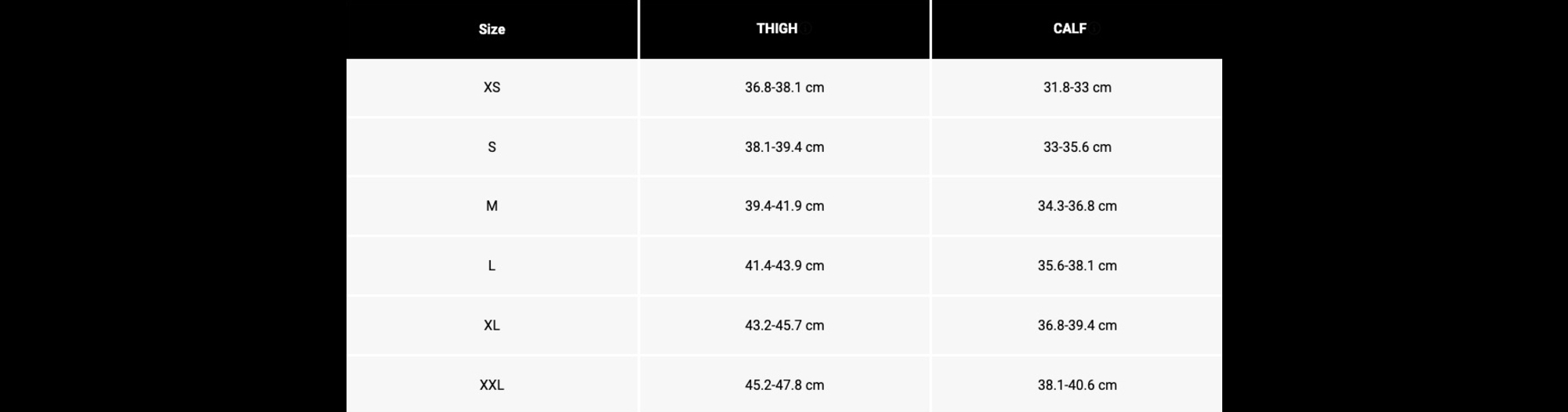
Task: Click calf value 33-35.6 cm
Action: click(x=1077, y=147)
